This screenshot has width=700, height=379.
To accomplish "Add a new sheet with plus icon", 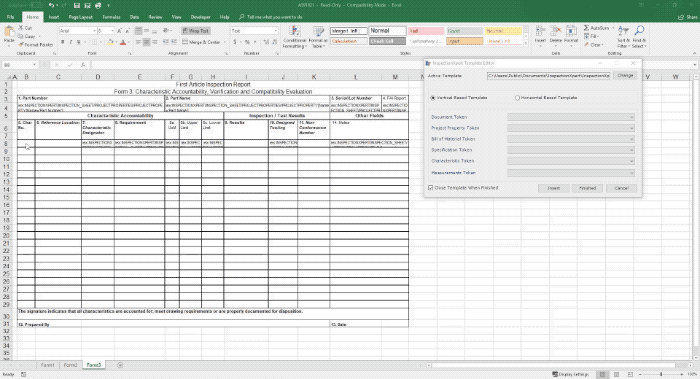I will [120, 365].
